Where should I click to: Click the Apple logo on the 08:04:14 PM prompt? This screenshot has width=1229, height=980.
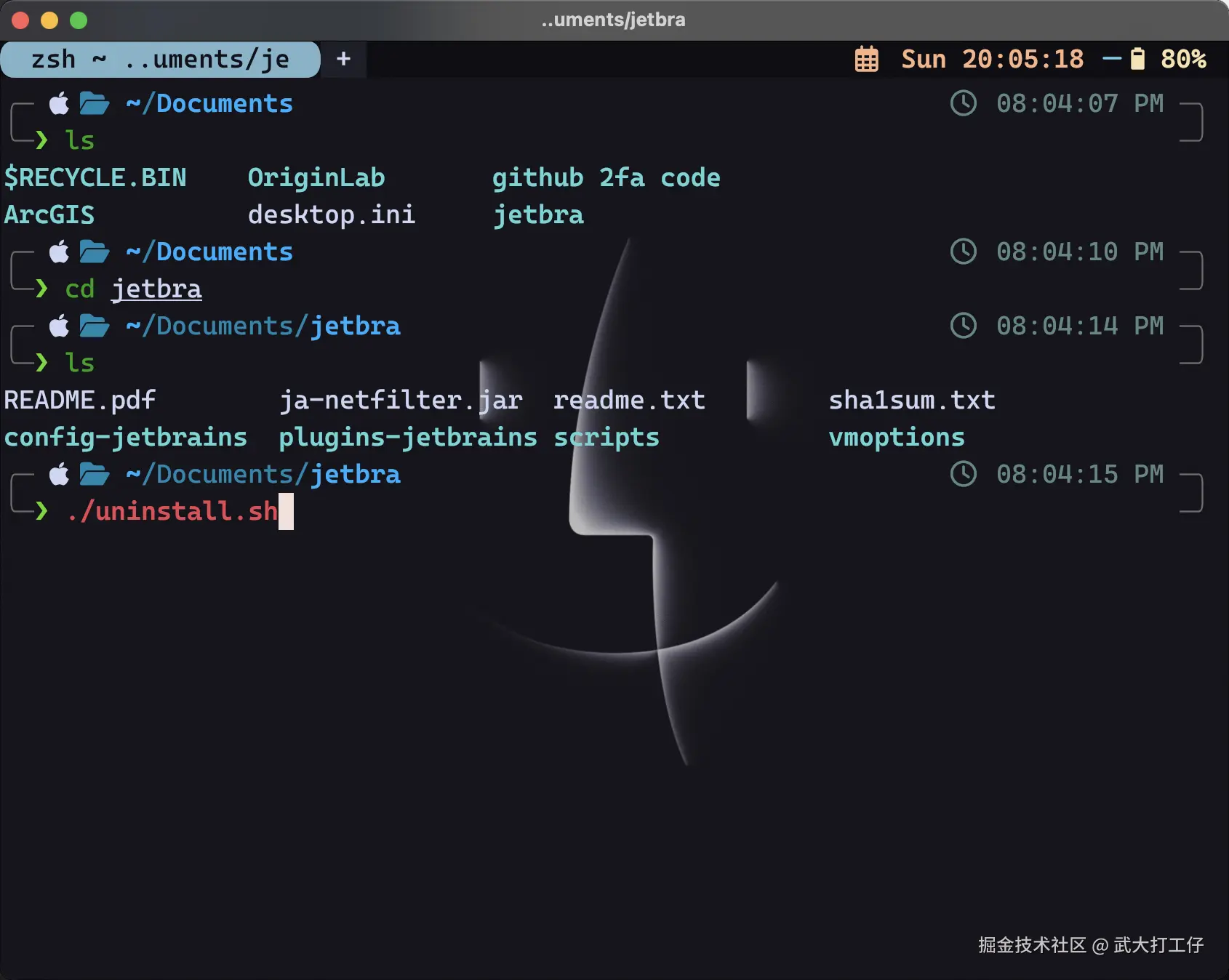[60, 326]
